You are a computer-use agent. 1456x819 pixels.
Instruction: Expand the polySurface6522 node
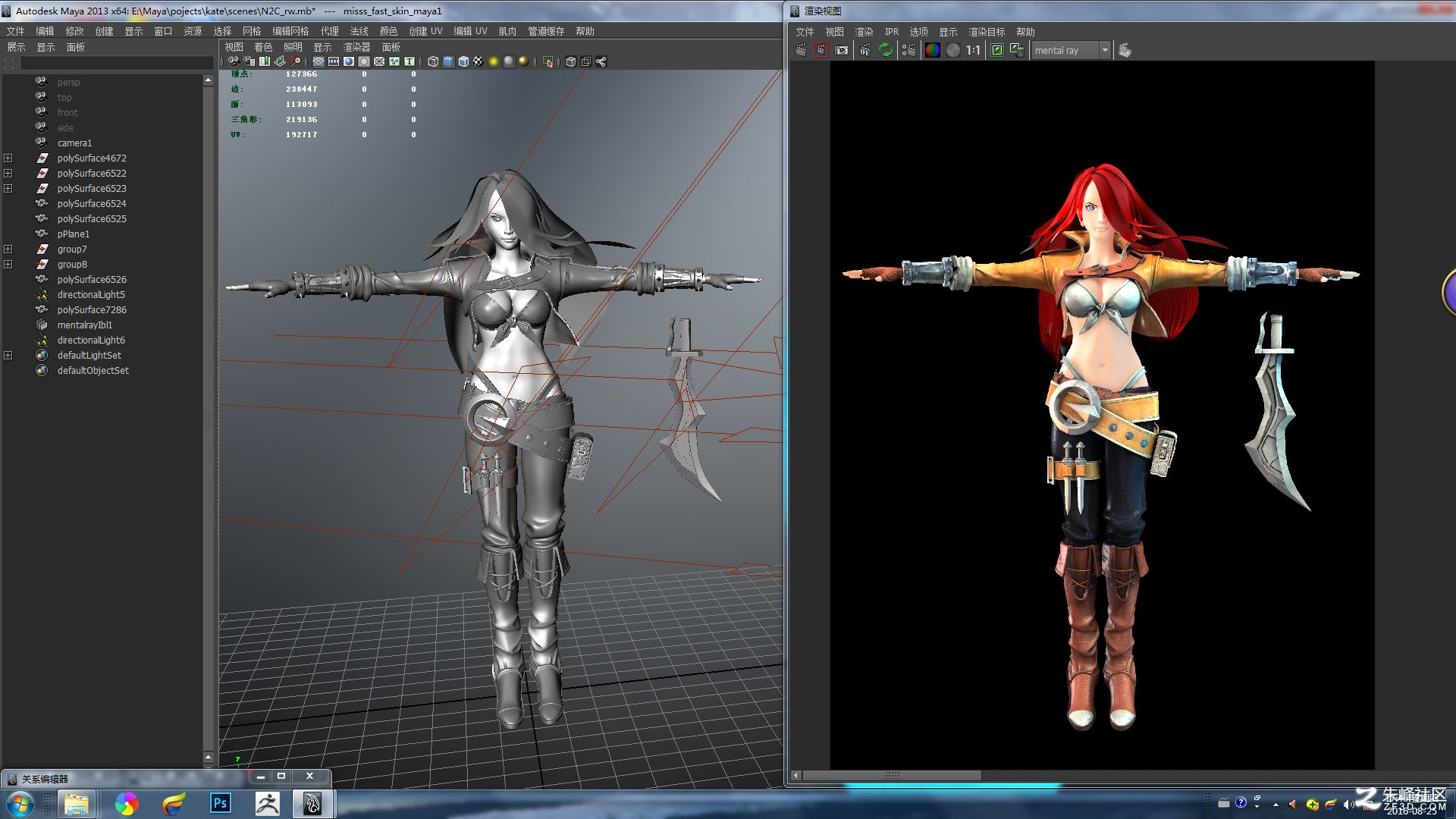(8, 173)
